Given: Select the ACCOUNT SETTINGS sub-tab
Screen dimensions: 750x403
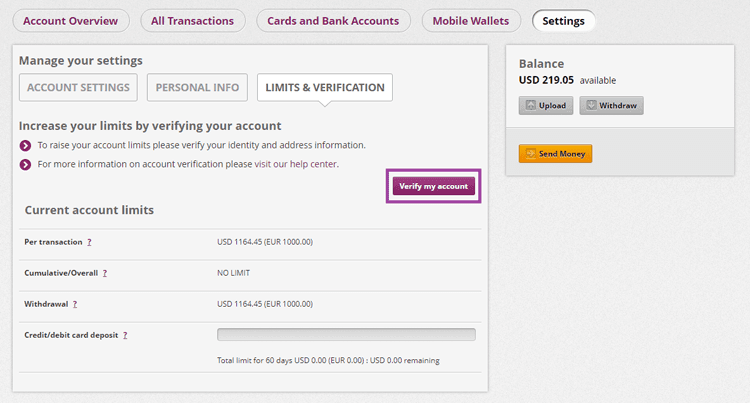Looking at the screenshot, I should 78,87.
